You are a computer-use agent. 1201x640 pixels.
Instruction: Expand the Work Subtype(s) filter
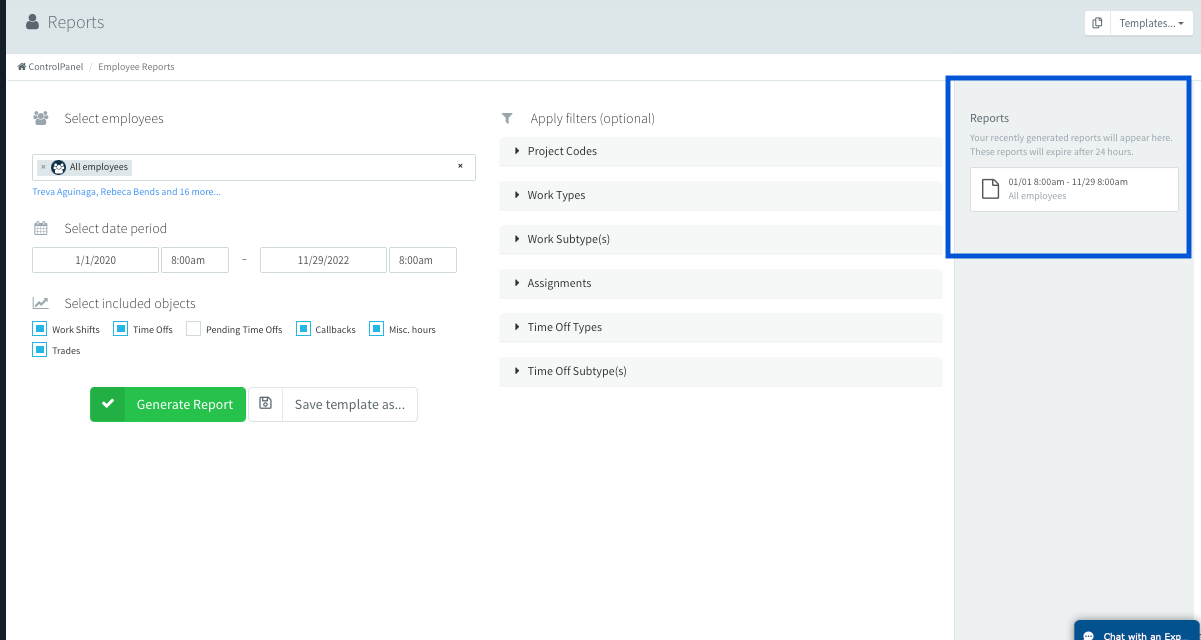pyautogui.click(x=720, y=239)
